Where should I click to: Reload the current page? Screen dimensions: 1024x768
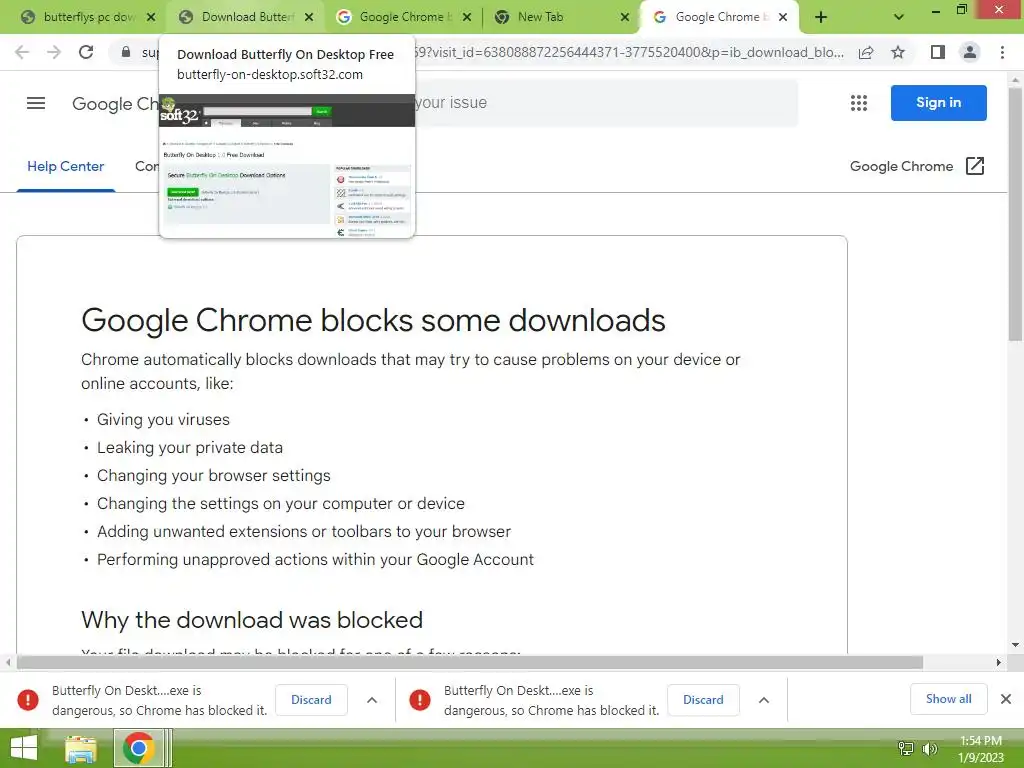click(x=86, y=52)
